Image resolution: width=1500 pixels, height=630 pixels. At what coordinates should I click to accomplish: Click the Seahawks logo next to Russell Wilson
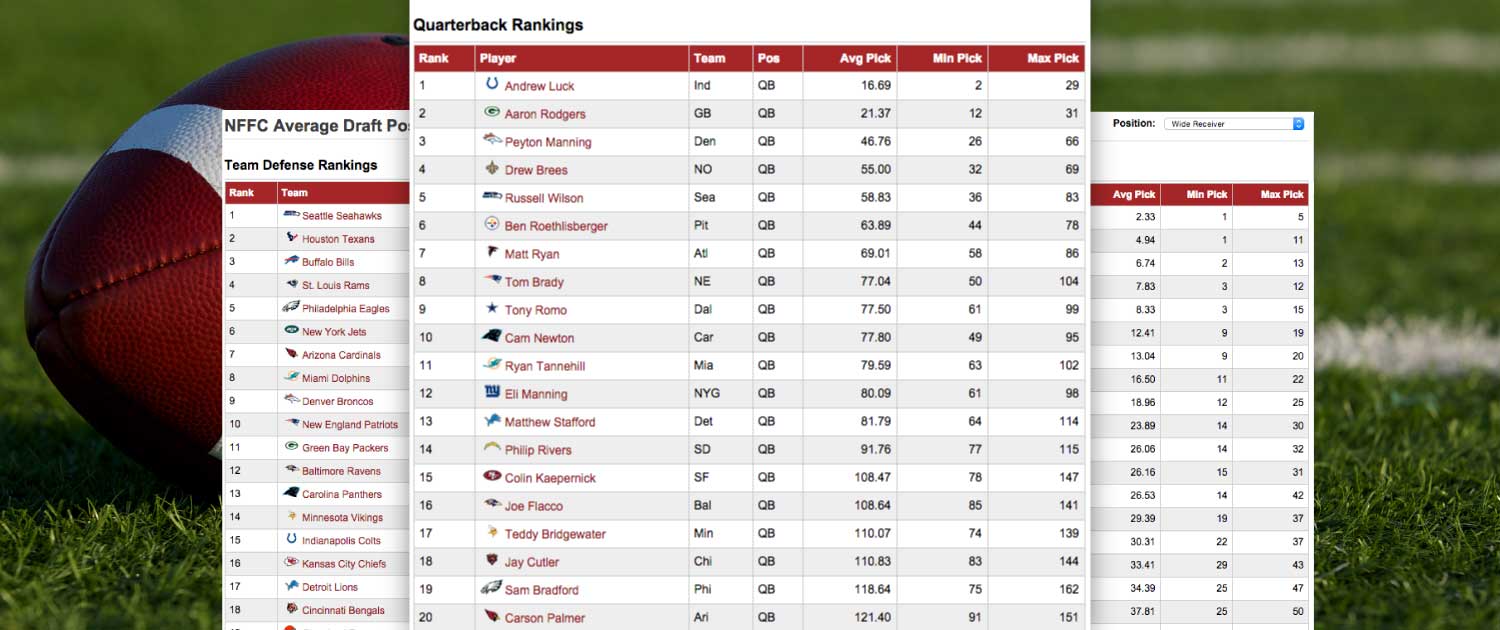click(x=490, y=197)
